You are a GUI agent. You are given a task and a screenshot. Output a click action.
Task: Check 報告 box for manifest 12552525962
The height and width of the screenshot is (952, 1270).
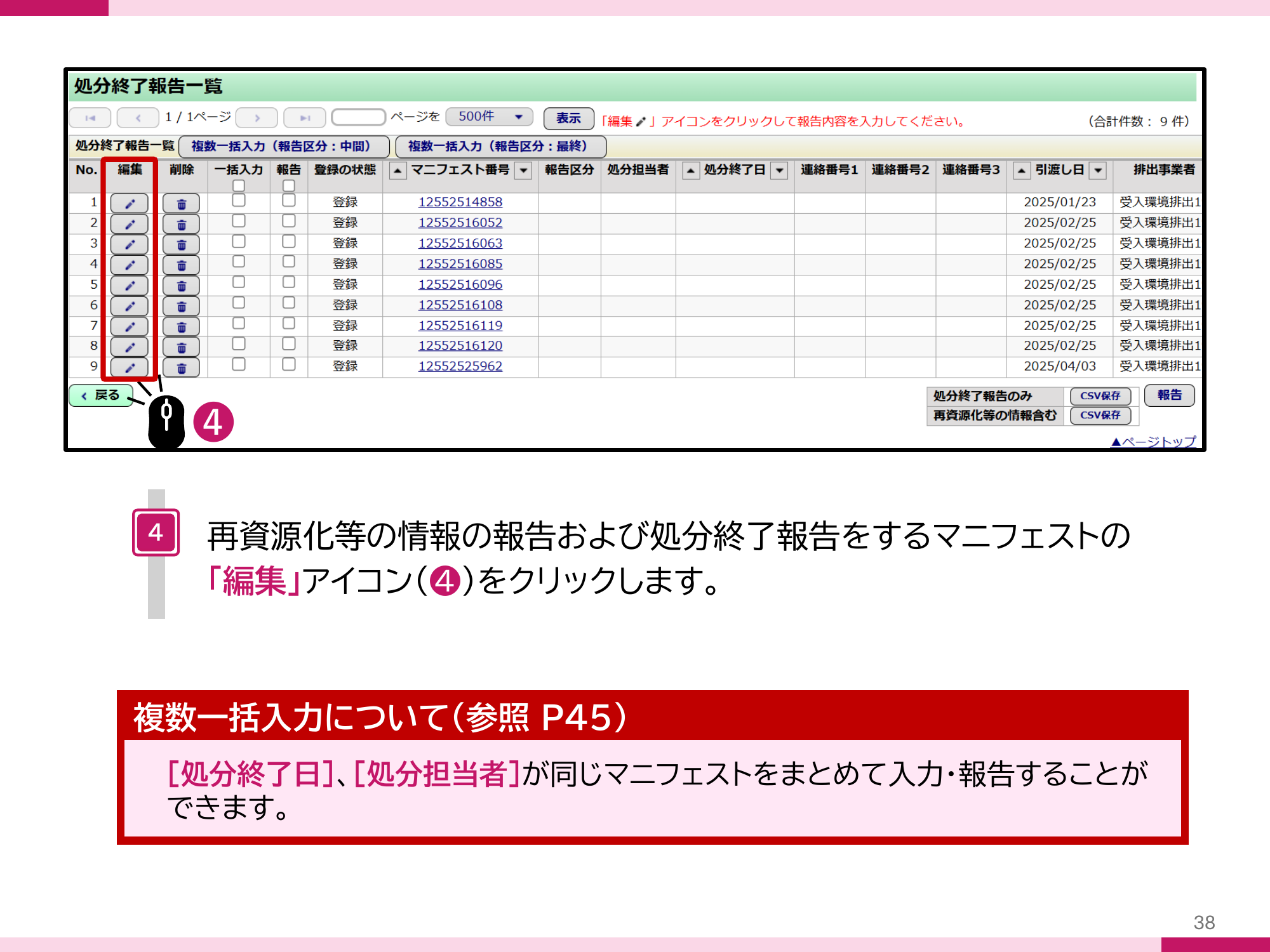click(x=289, y=364)
